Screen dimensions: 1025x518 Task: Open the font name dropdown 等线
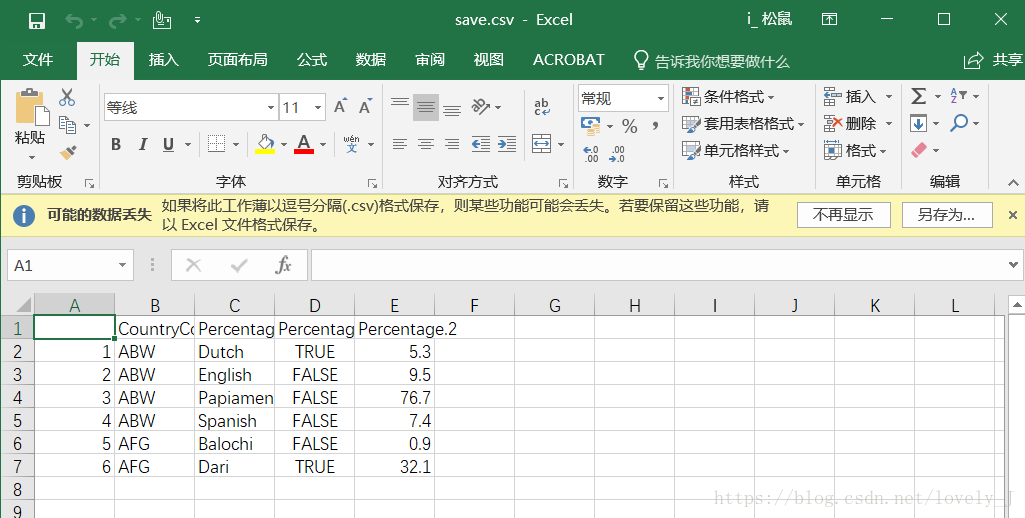[271, 107]
